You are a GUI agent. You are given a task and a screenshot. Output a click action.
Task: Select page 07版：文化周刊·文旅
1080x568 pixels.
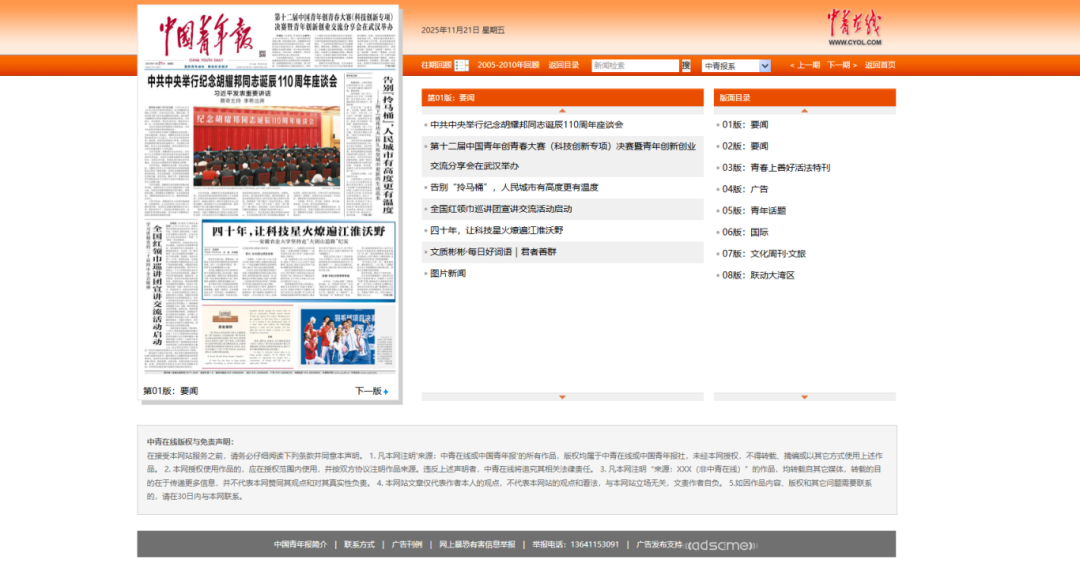pyautogui.click(x=764, y=253)
